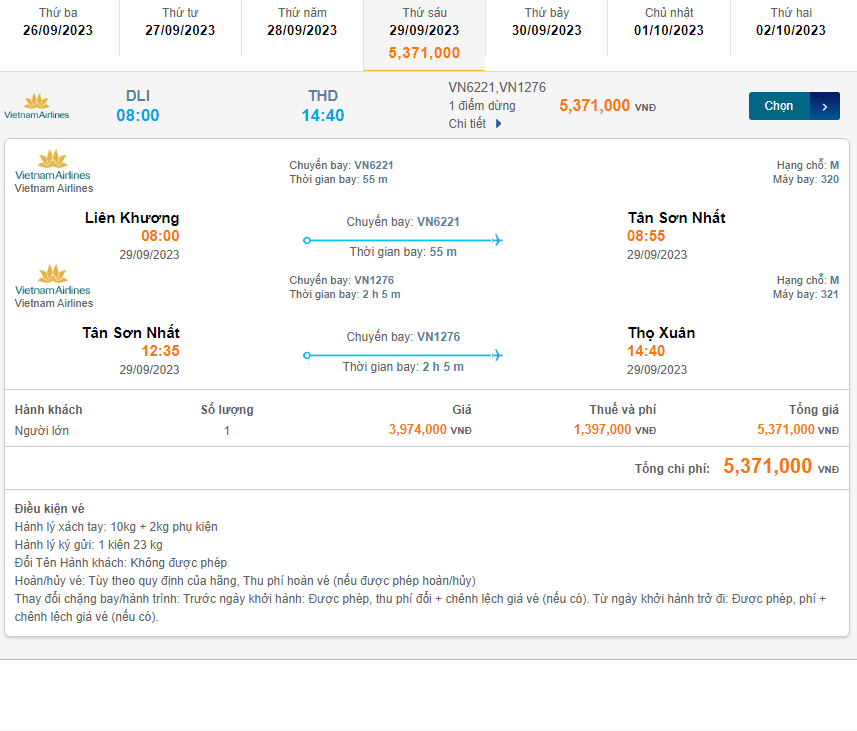857x731 pixels.
Task: Click the DLI 08:00 departure info
Action: point(138,106)
